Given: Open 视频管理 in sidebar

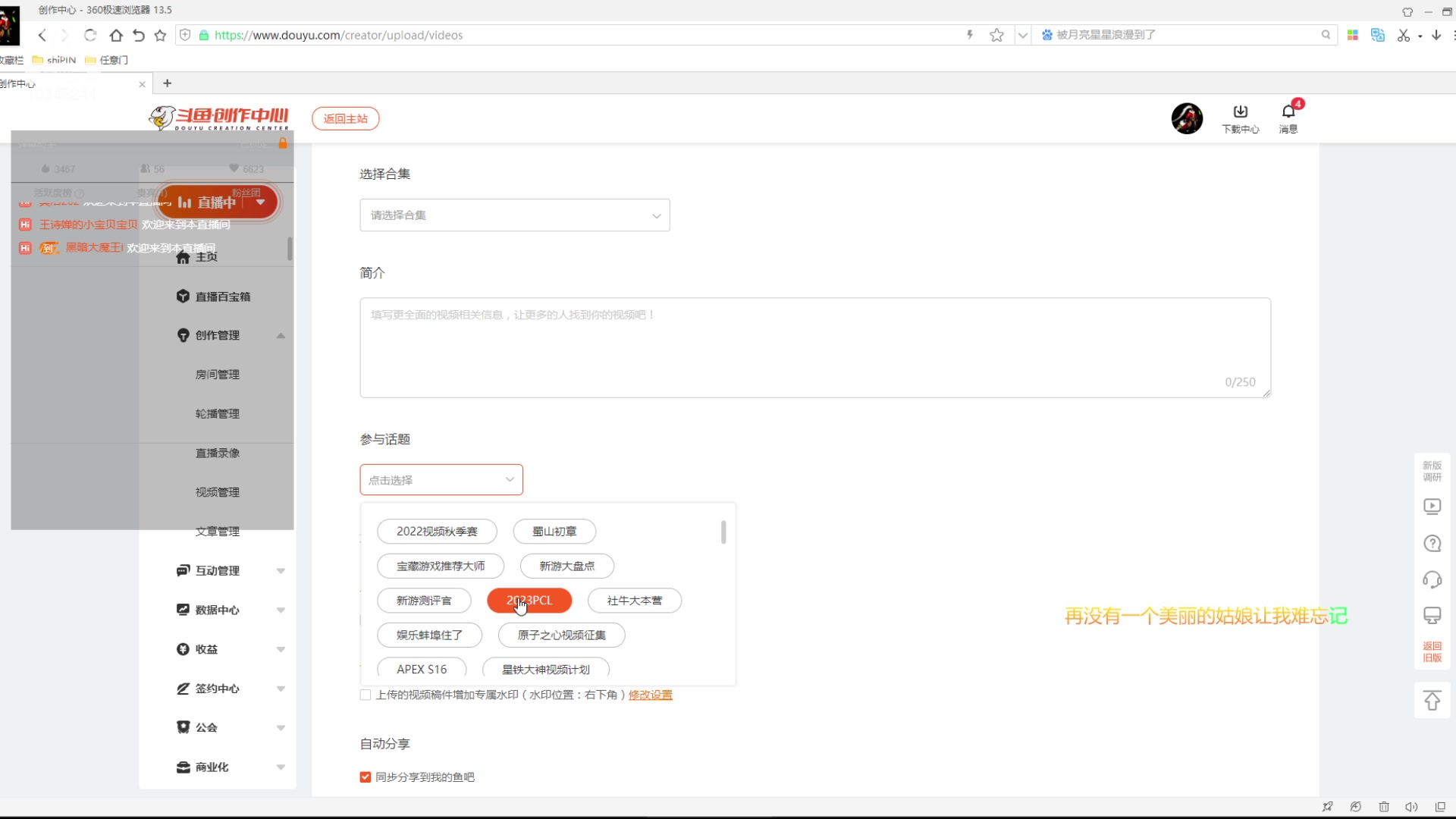Looking at the screenshot, I should 218,492.
